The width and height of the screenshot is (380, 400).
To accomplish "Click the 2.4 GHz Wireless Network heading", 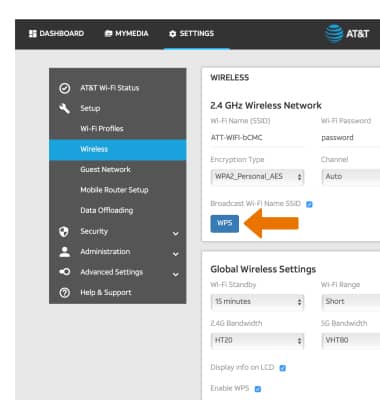I will [266, 105].
